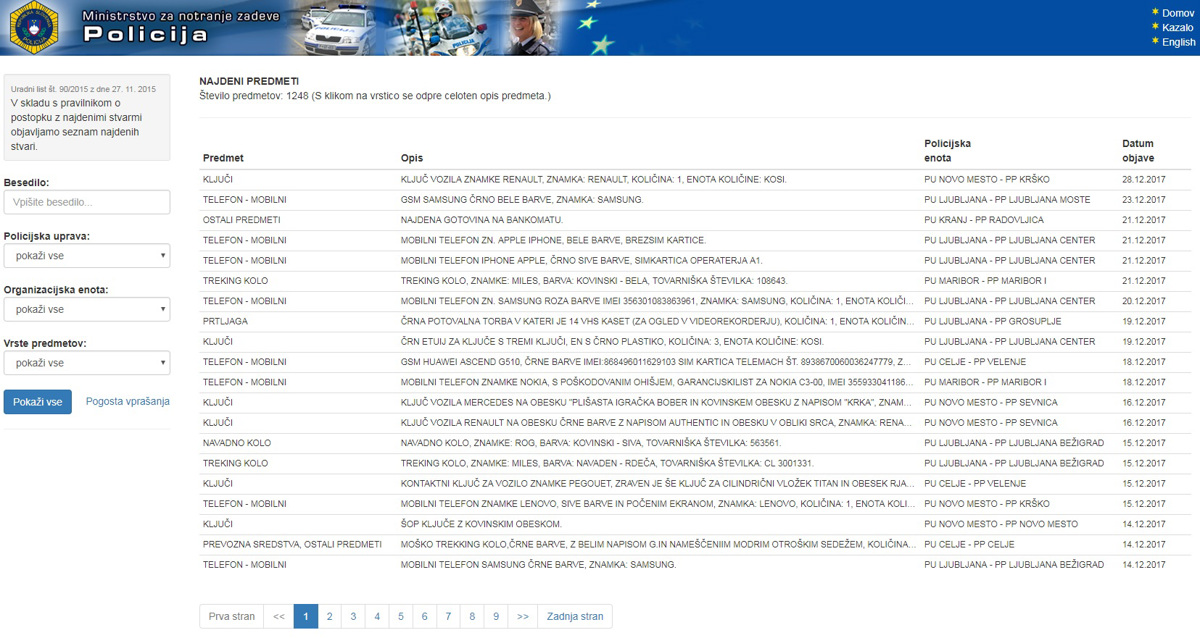1200x638 pixels.
Task: Jump to Zadnja stran last page
Action: pyautogui.click(x=575, y=617)
